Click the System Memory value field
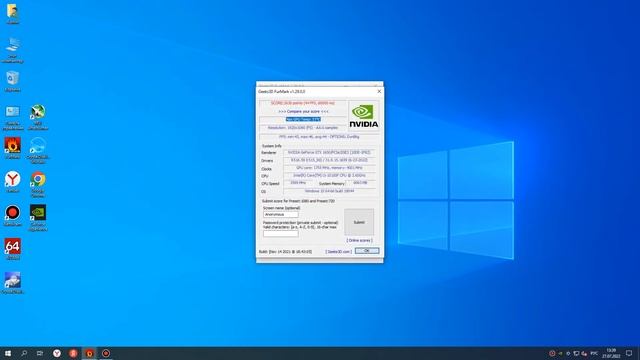The image size is (640, 360). (360, 183)
